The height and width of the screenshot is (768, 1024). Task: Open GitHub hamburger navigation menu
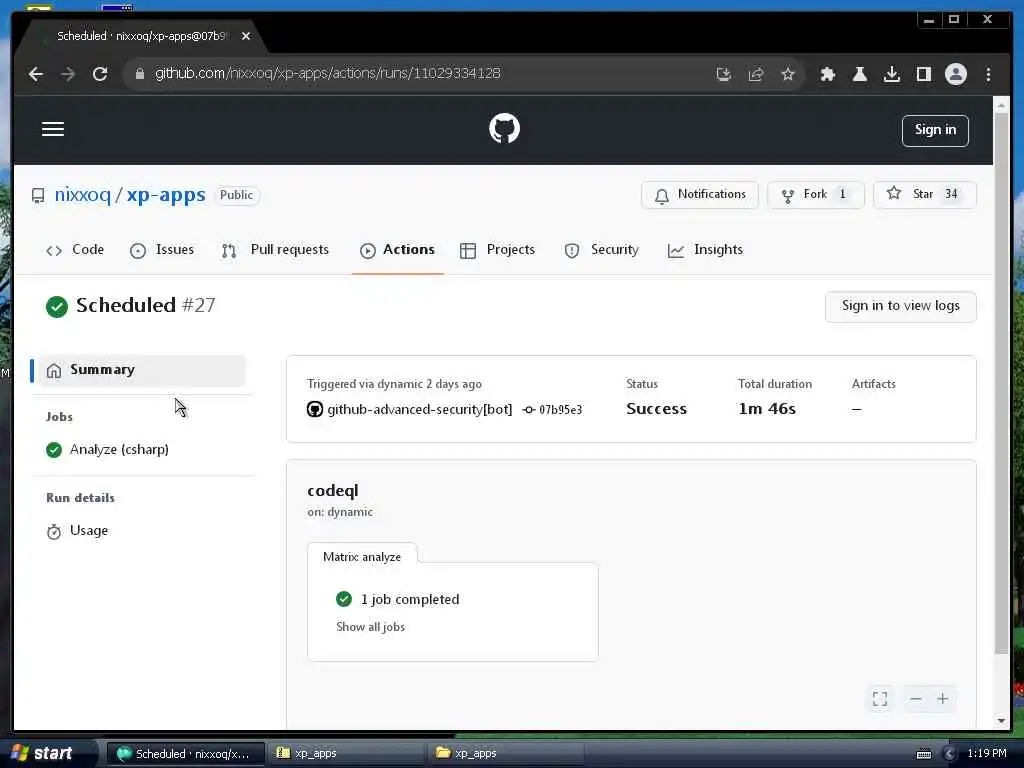pyautogui.click(x=53, y=129)
